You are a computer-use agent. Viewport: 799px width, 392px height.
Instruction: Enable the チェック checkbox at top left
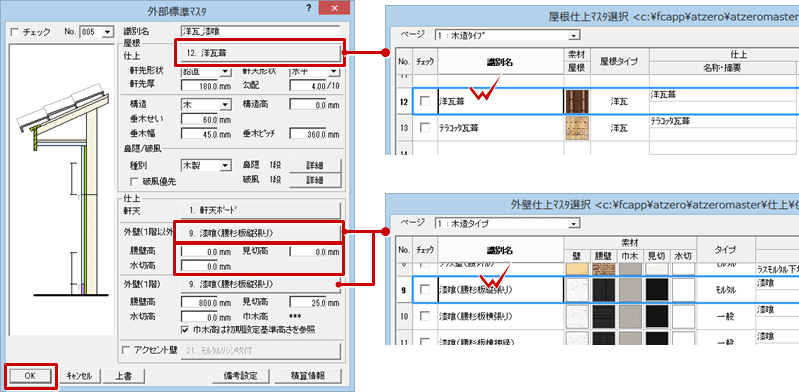pyautogui.click(x=14, y=32)
